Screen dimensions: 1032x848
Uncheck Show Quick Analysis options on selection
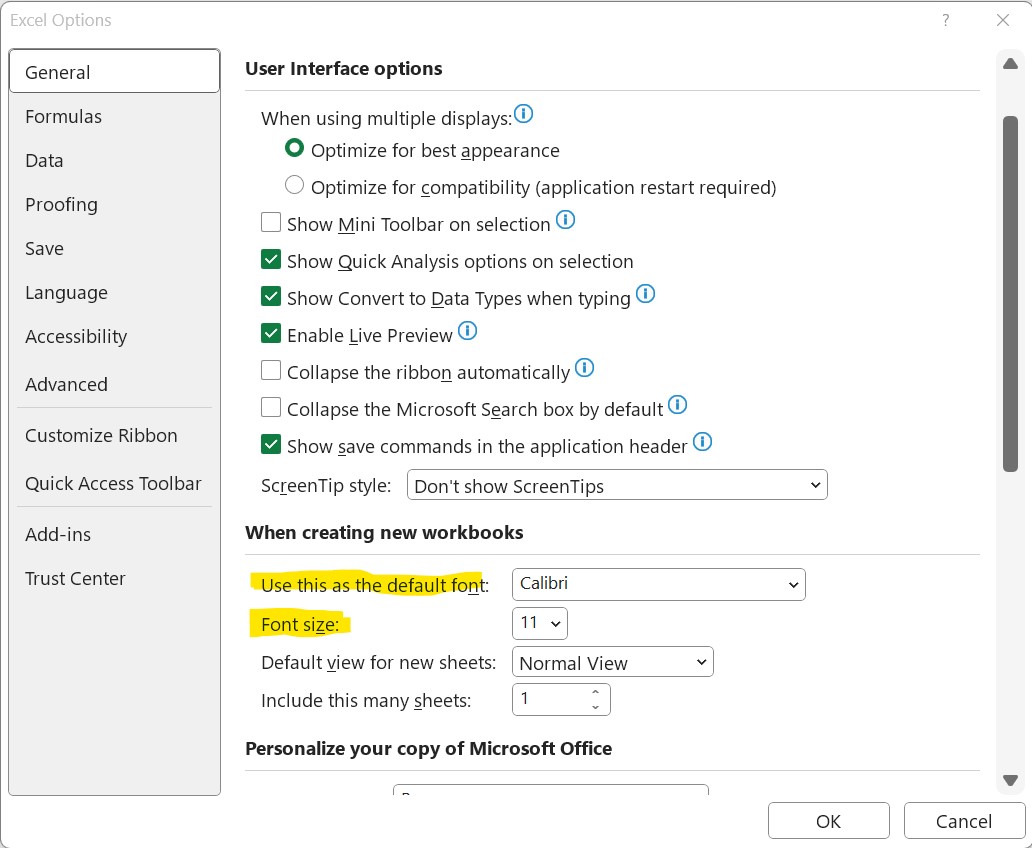[x=271, y=260]
